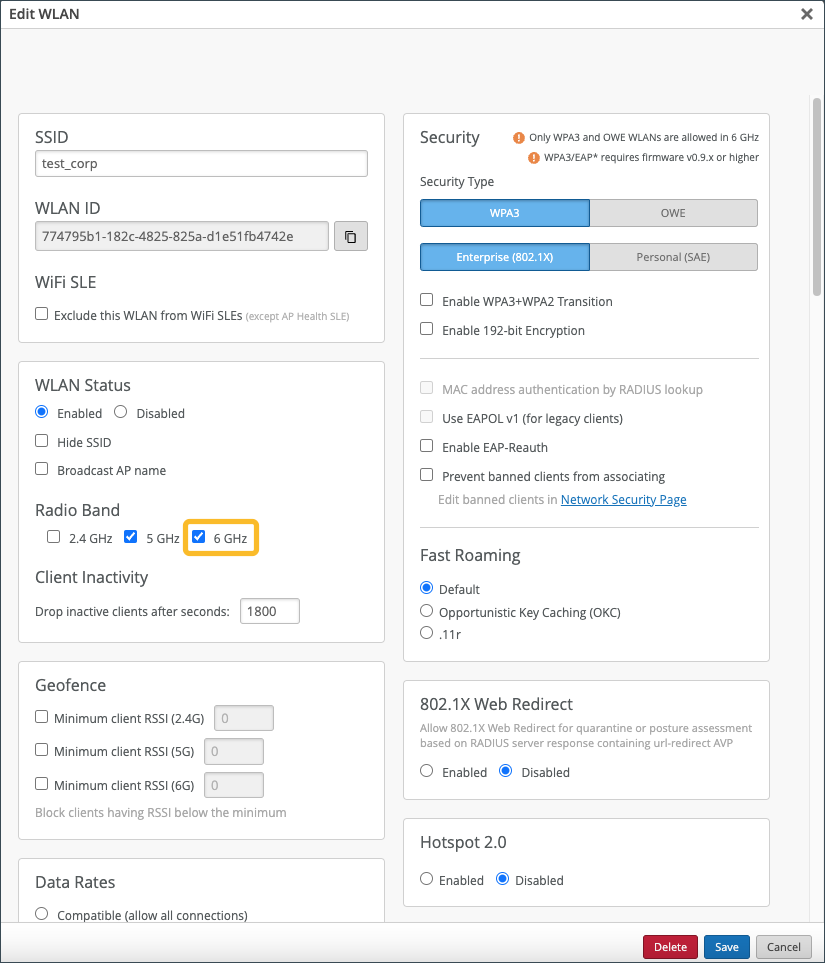Save the WLAN configuration
825x963 pixels.
click(726, 947)
